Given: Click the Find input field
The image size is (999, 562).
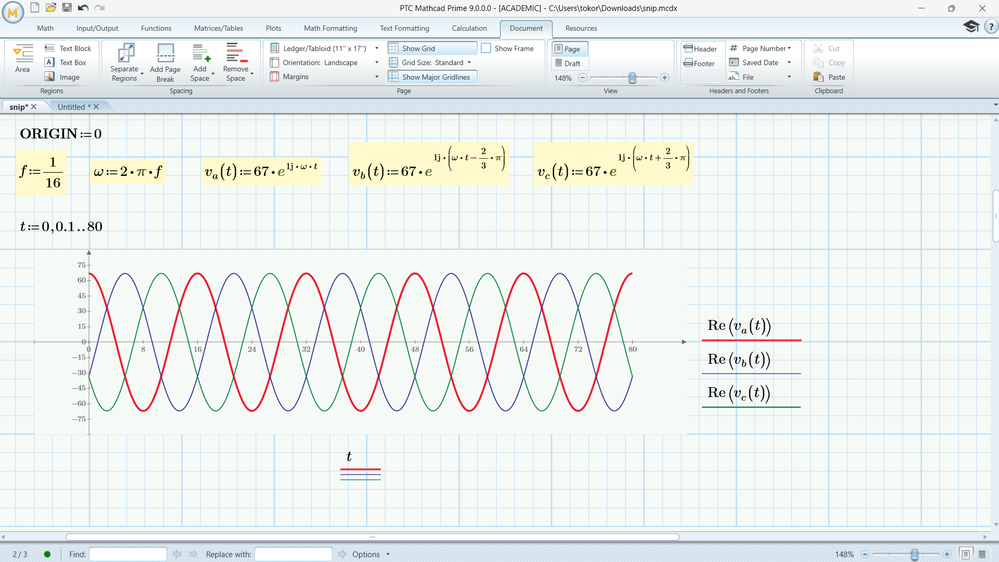Looking at the screenshot, I should 128,554.
